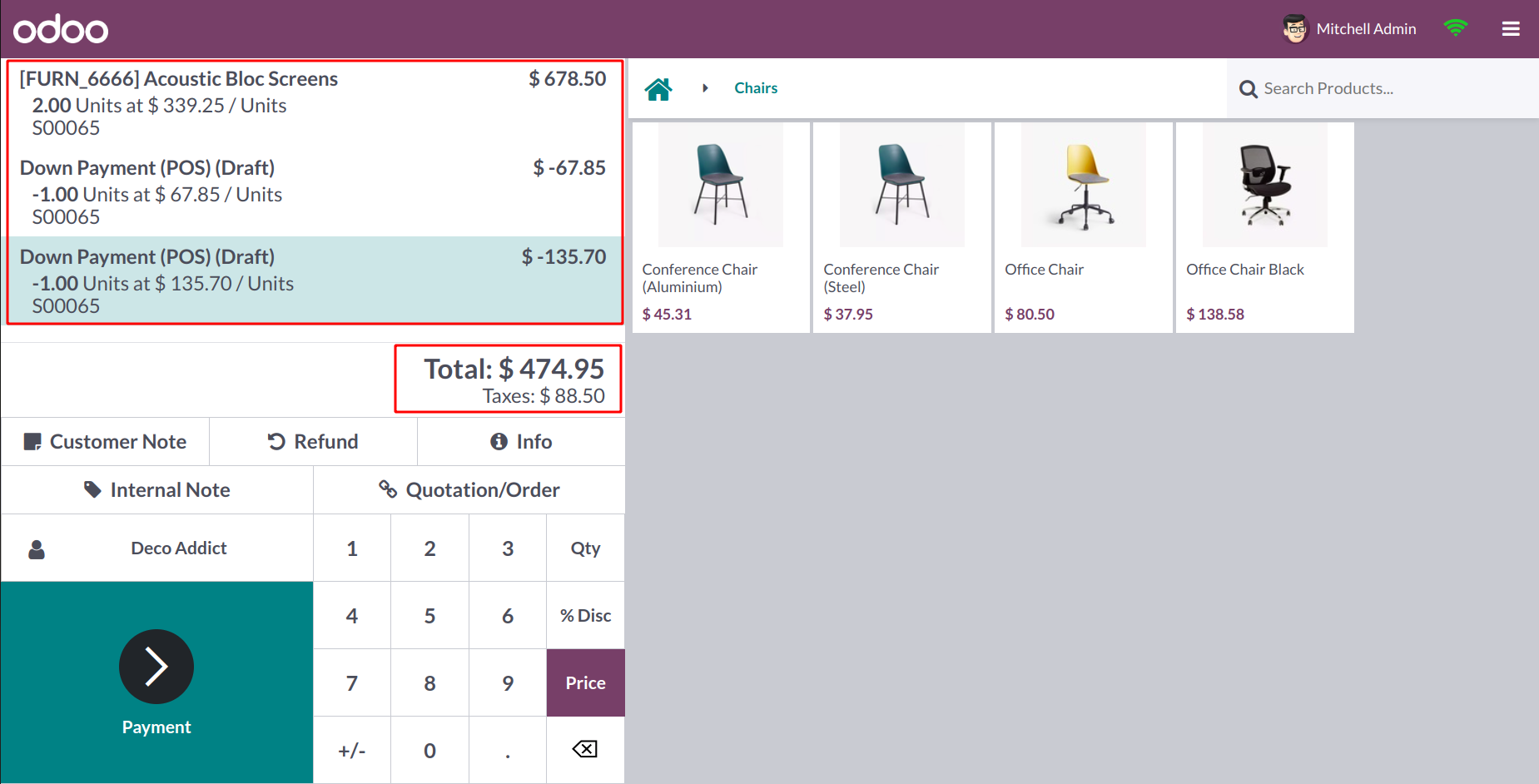Click the Payment arrow circle
Viewport: 1539px width, 784px height.
click(156, 667)
